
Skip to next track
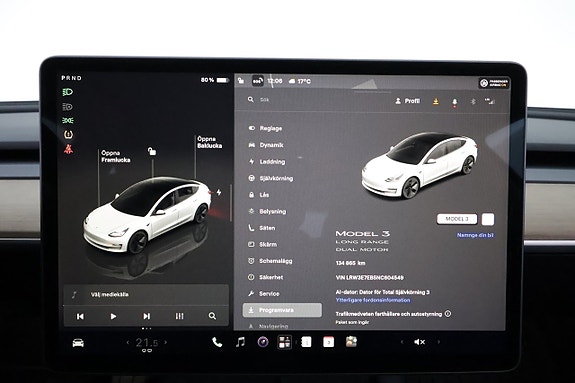[x=146, y=316]
